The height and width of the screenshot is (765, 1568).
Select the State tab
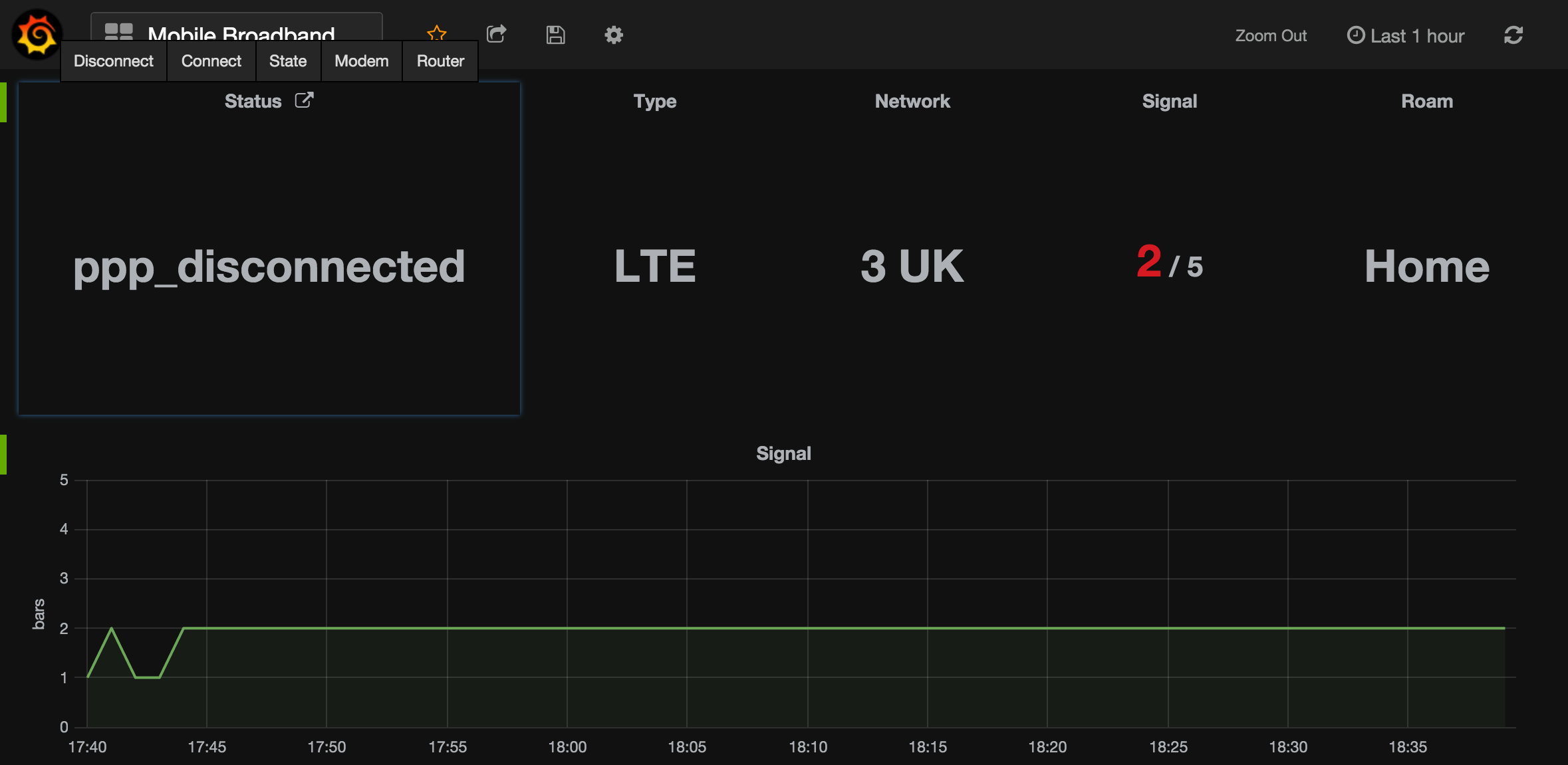(x=288, y=61)
